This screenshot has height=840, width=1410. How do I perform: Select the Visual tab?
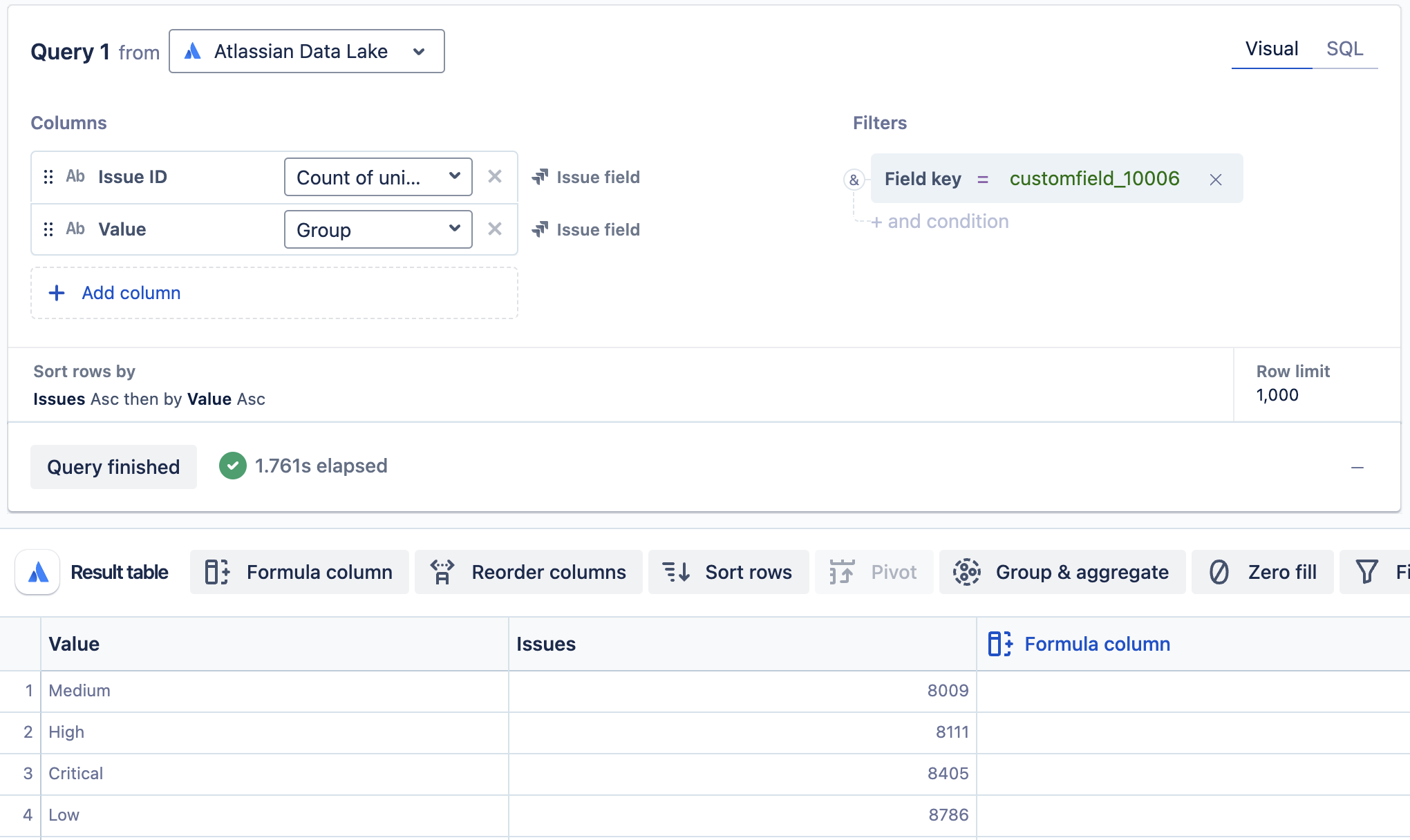pos(1272,48)
